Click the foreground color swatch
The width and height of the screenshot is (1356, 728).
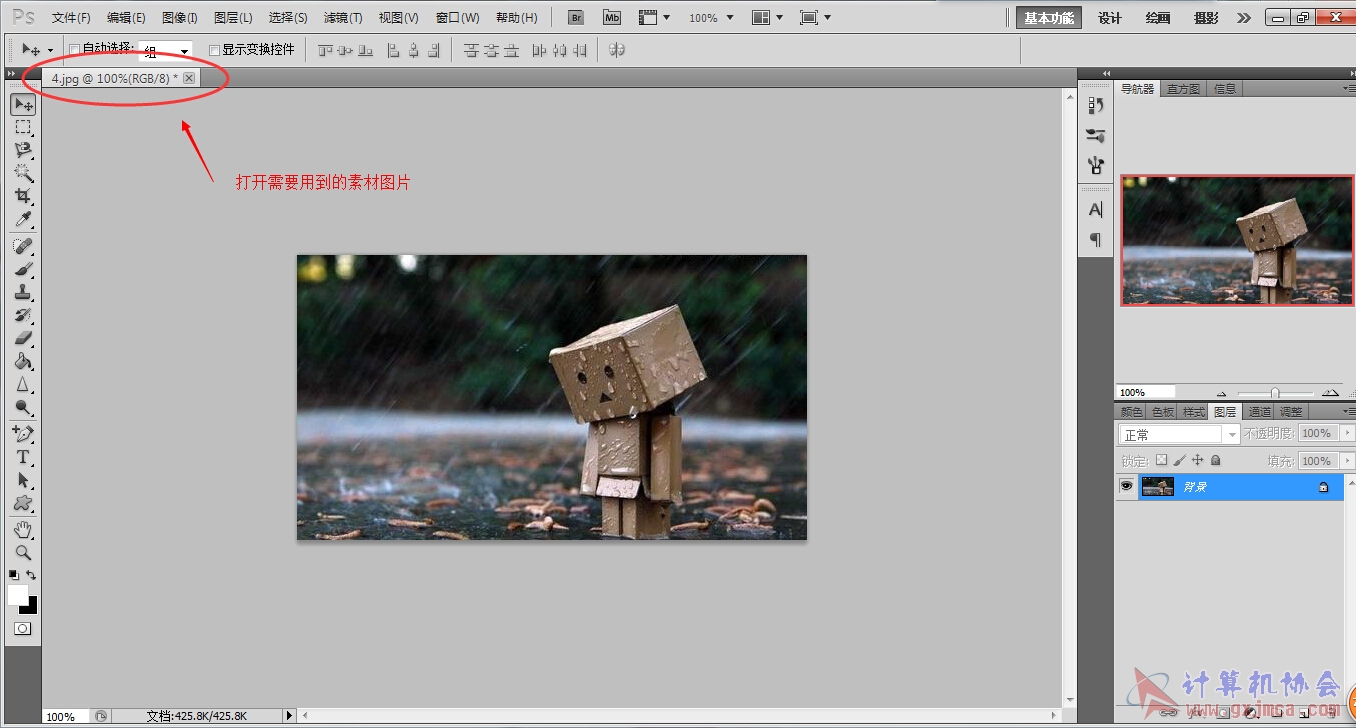[18, 595]
